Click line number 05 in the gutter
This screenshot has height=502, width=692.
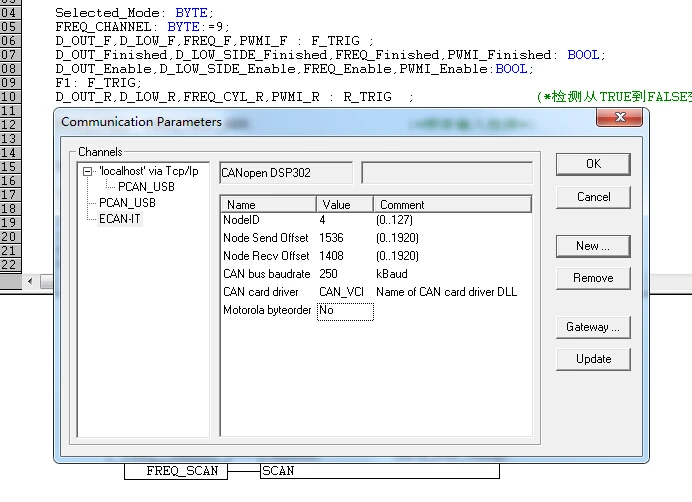(x=9, y=27)
